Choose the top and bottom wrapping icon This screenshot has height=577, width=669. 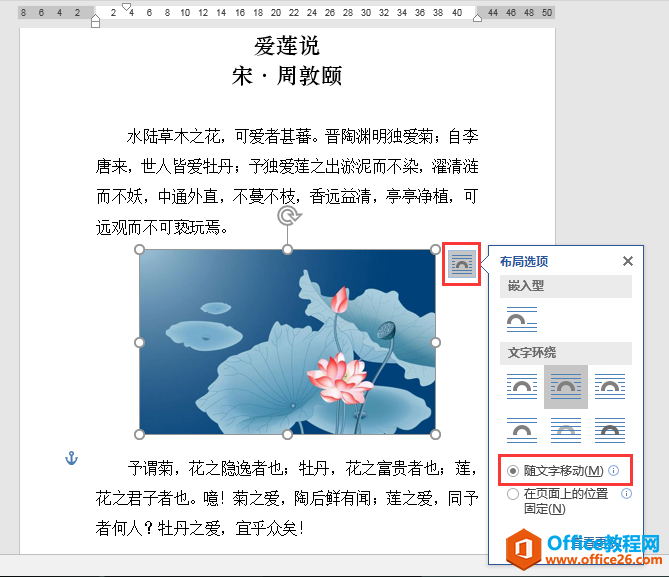[x=522, y=431]
